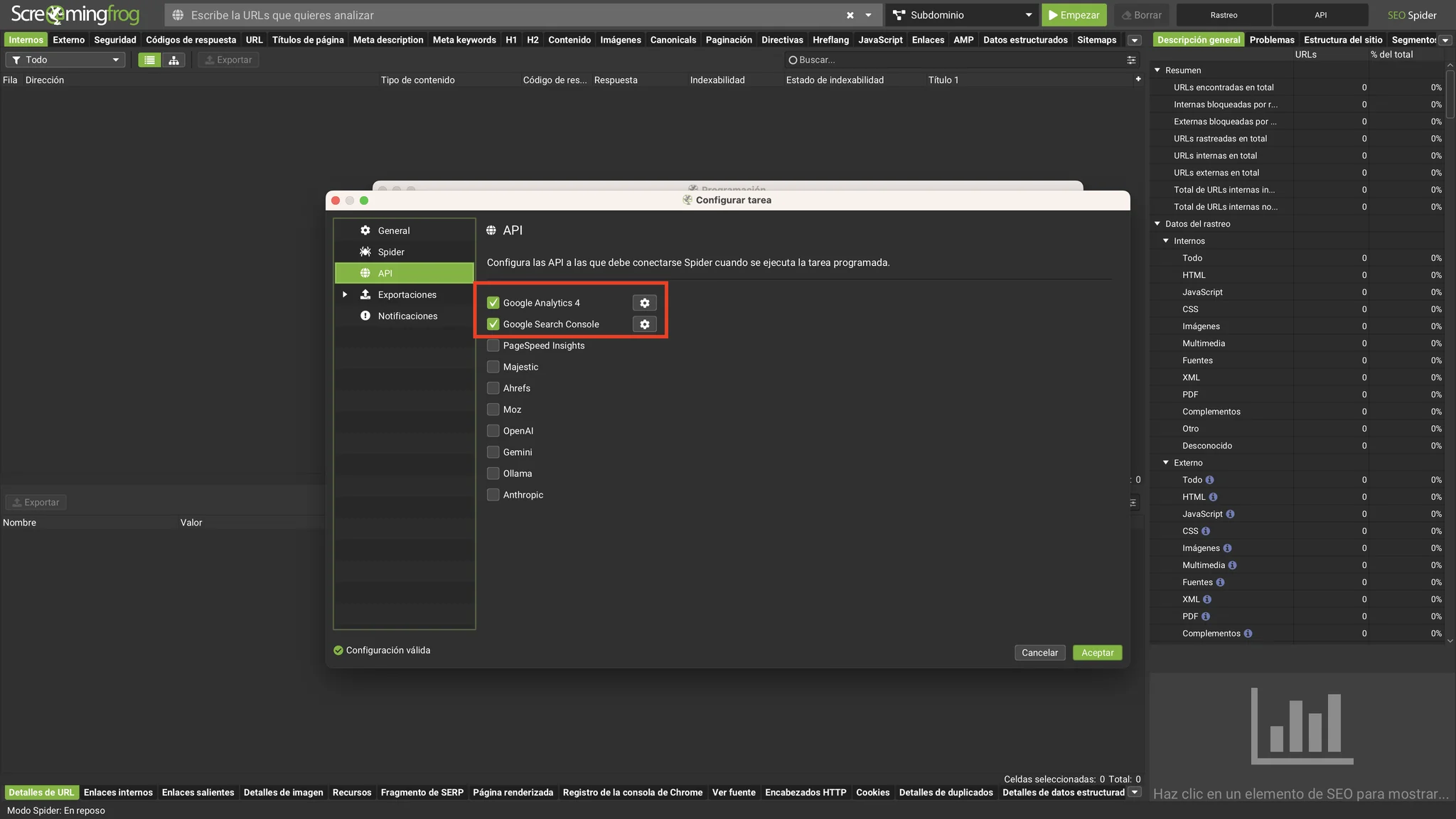
Task: Uncheck Google Search Console checkbox
Action: point(493,324)
